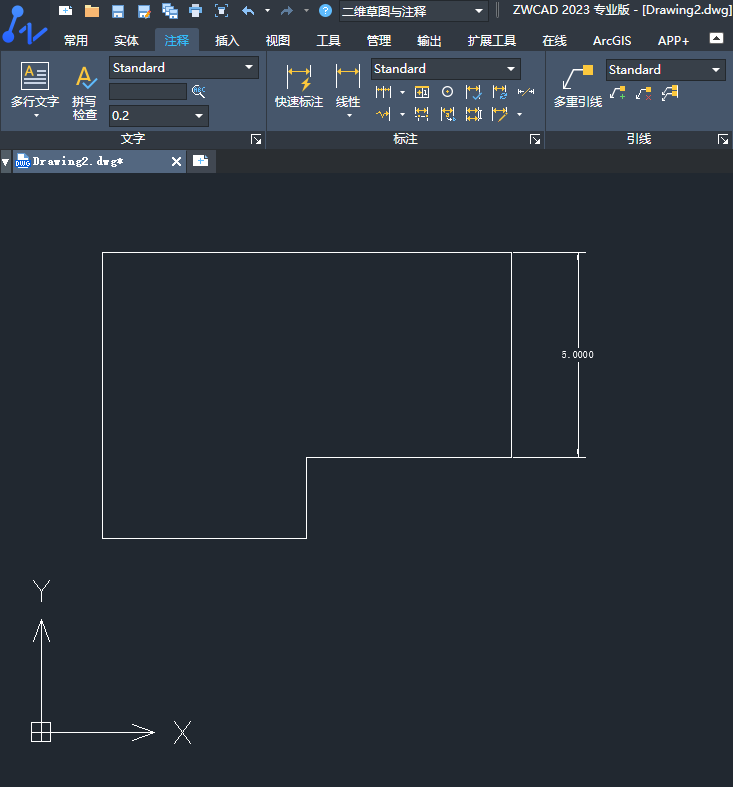733x787 pixels.
Task: Click the find text magnifier ABC icon
Action: point(199,91)
